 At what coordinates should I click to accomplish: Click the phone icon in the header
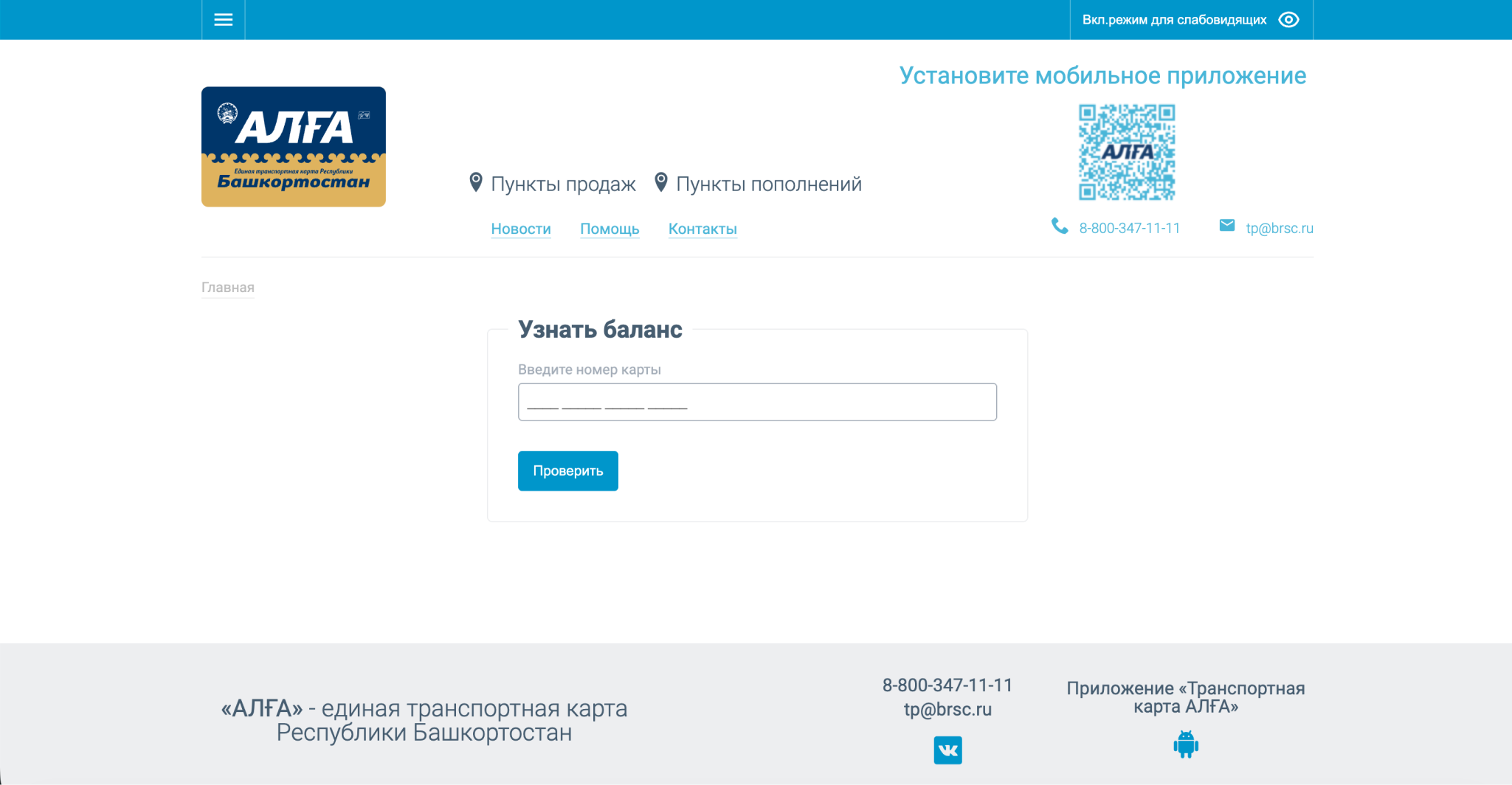1060,226
